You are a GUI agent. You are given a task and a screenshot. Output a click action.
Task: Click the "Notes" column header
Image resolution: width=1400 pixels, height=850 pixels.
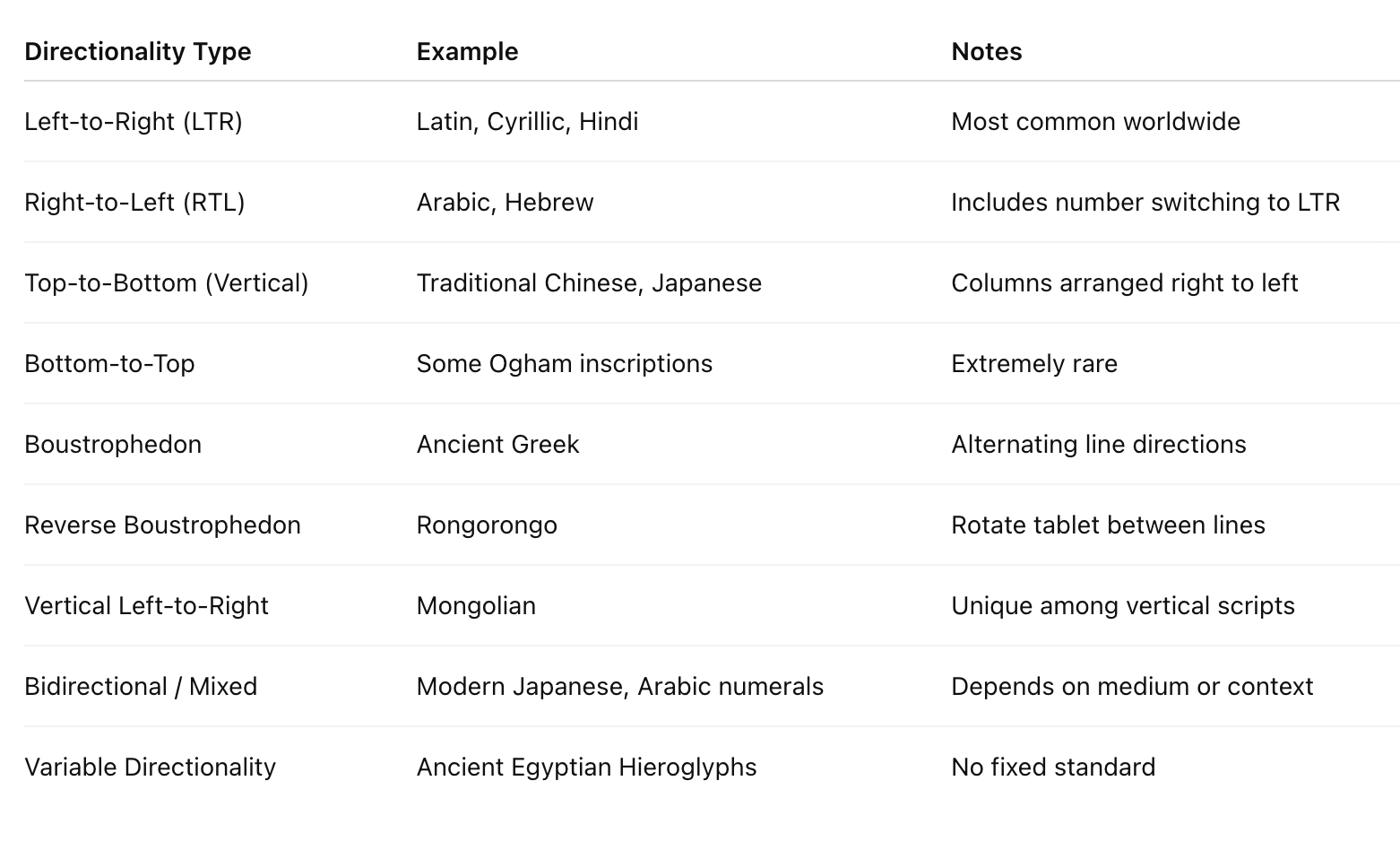point(986,52)
